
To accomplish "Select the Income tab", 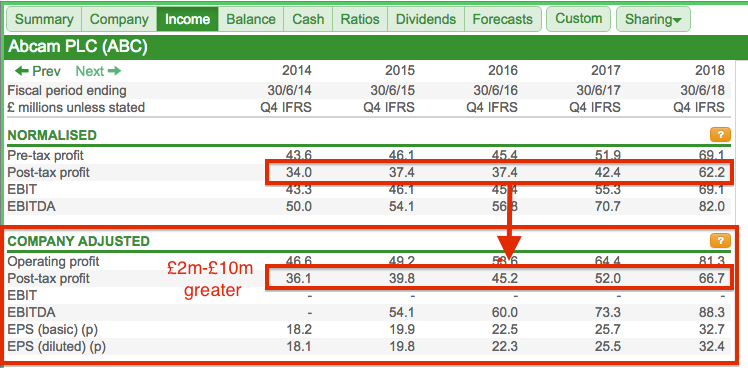I will 187,20.
